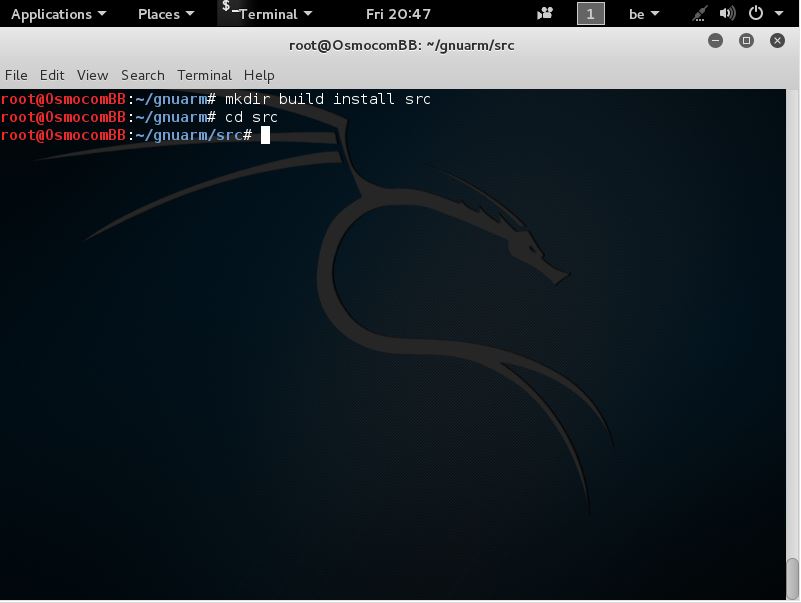Screen dimensions: 801x603
Task: Click the terminal cursor at the prompt
Action: (265, 135)
